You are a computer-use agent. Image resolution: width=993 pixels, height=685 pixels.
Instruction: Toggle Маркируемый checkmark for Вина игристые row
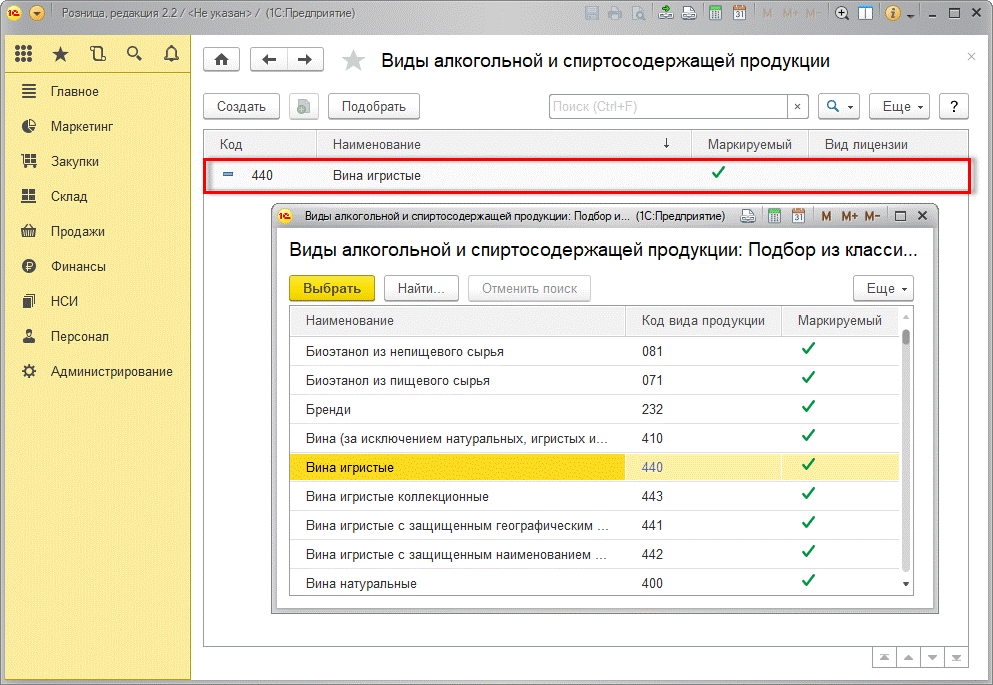tap(808, 465)
